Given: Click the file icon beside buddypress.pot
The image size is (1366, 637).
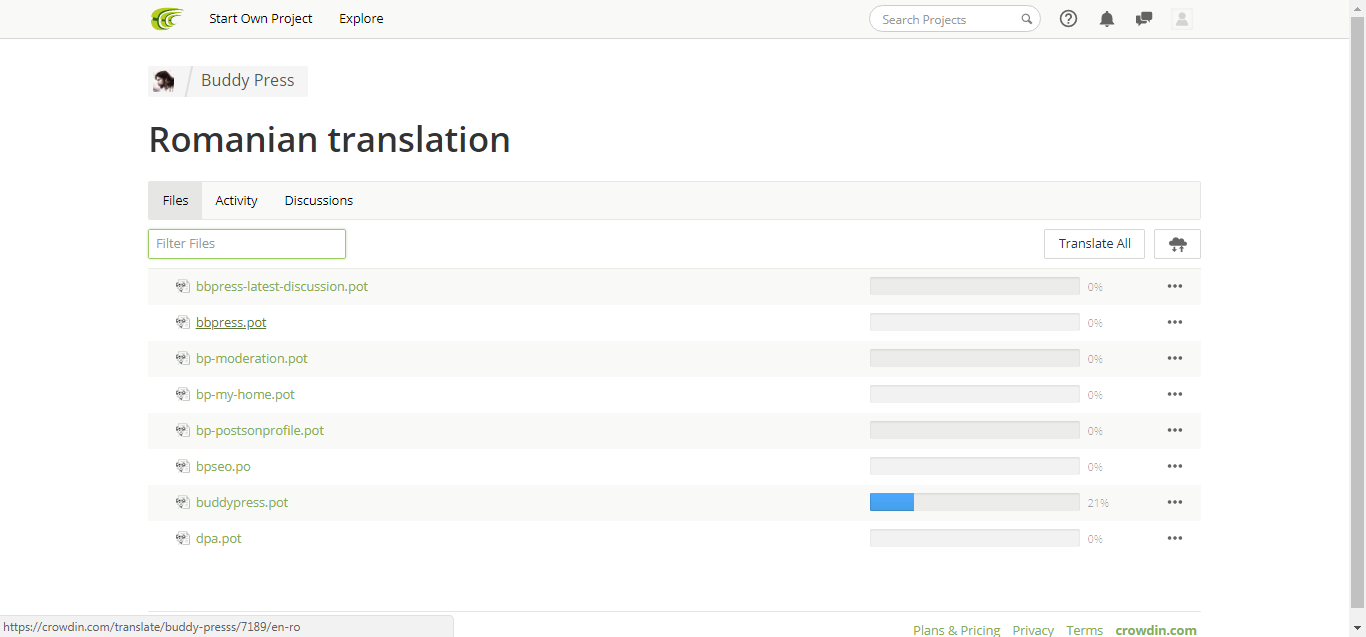Looking at the screenshot, I should coord(182,502).
